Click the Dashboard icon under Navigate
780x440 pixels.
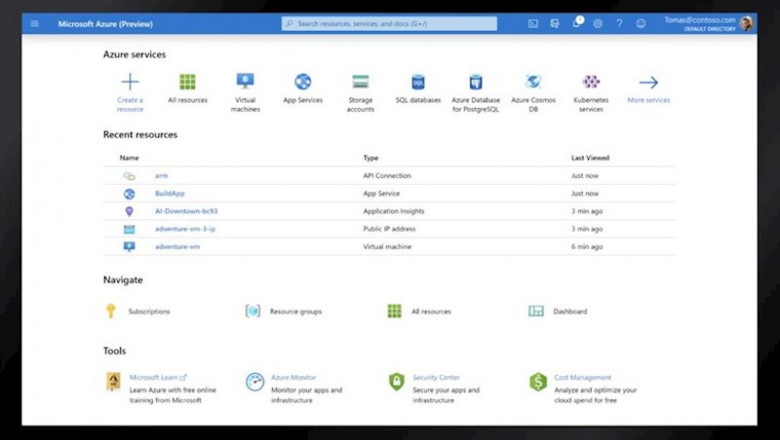[x=536, y=311]
